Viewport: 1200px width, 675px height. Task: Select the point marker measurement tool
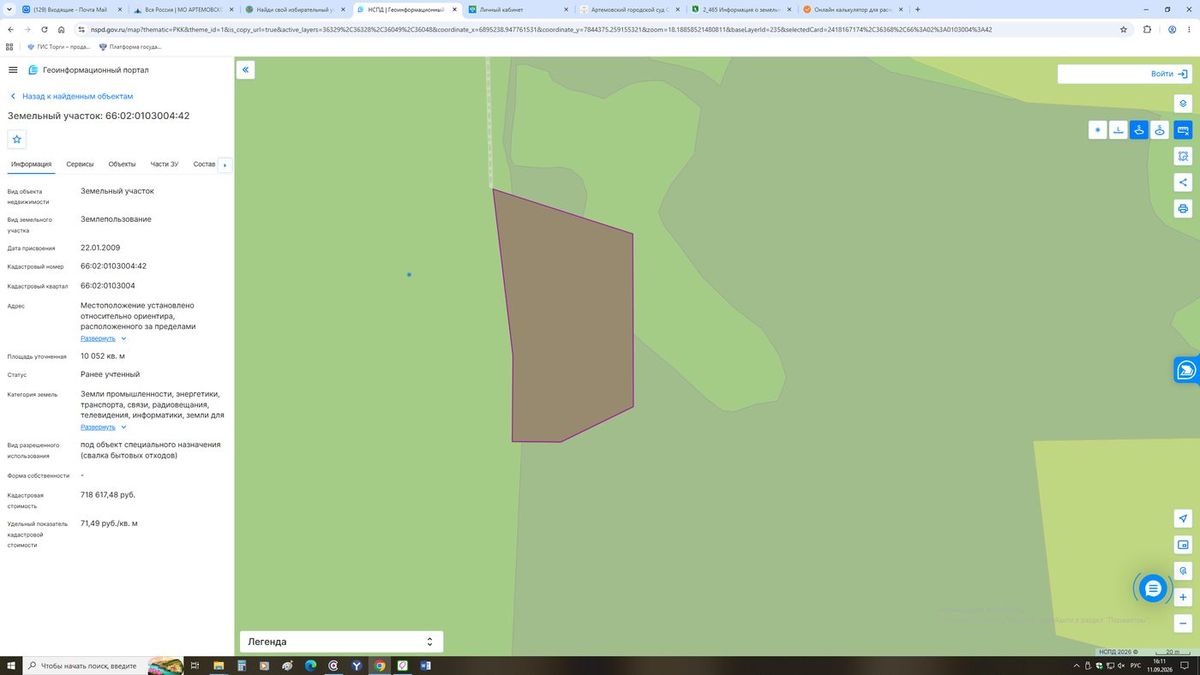pyautogui.click(x=1098, y=130)
